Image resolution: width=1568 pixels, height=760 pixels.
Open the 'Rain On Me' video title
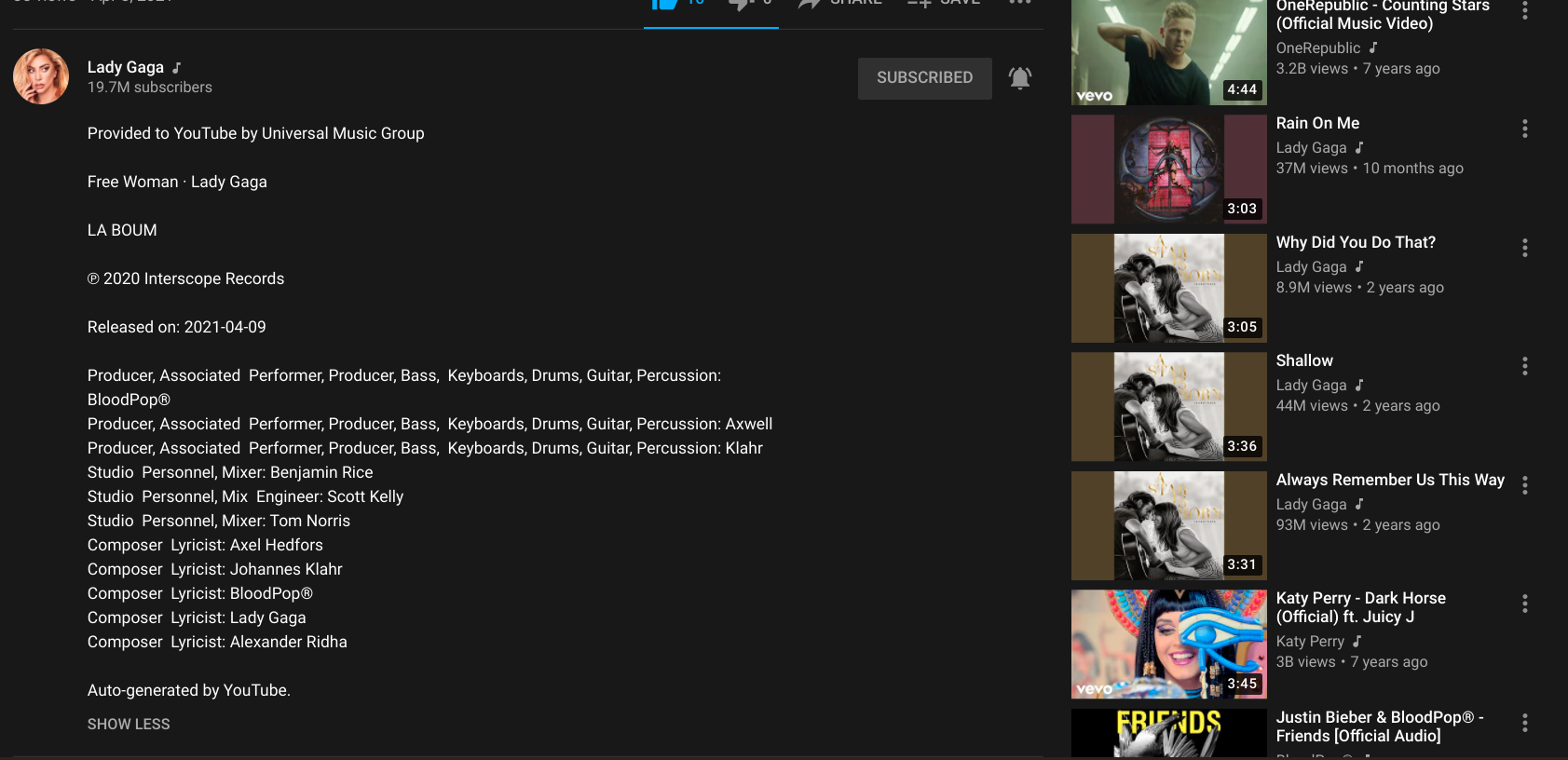[x=1317, y=123]
